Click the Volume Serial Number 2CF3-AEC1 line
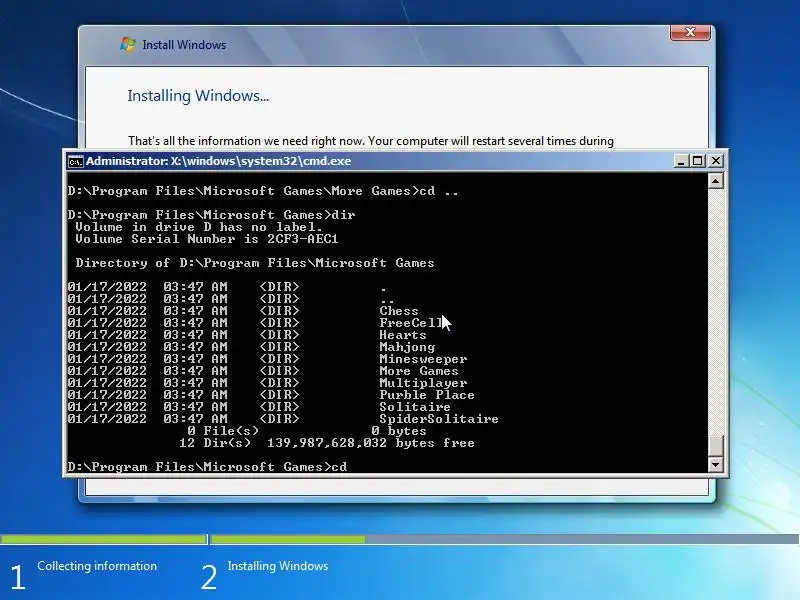This screenshot has height=600, width=800. tap(207, 239)
